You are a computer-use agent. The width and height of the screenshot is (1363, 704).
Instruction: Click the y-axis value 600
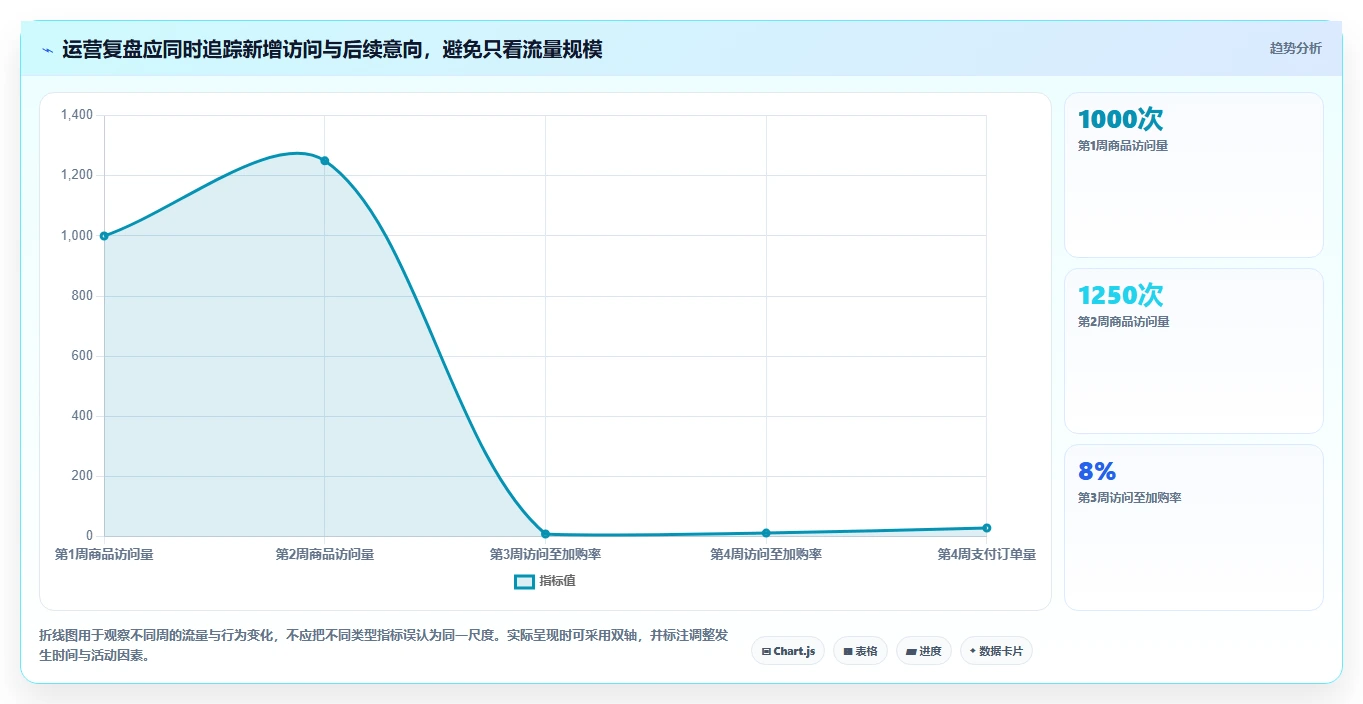[x=83, y=356]
